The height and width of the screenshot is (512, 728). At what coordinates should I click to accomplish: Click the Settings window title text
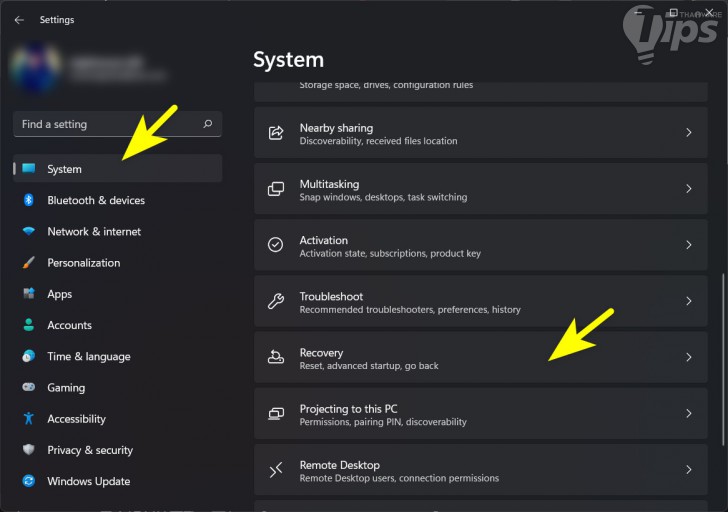[57, 20]
